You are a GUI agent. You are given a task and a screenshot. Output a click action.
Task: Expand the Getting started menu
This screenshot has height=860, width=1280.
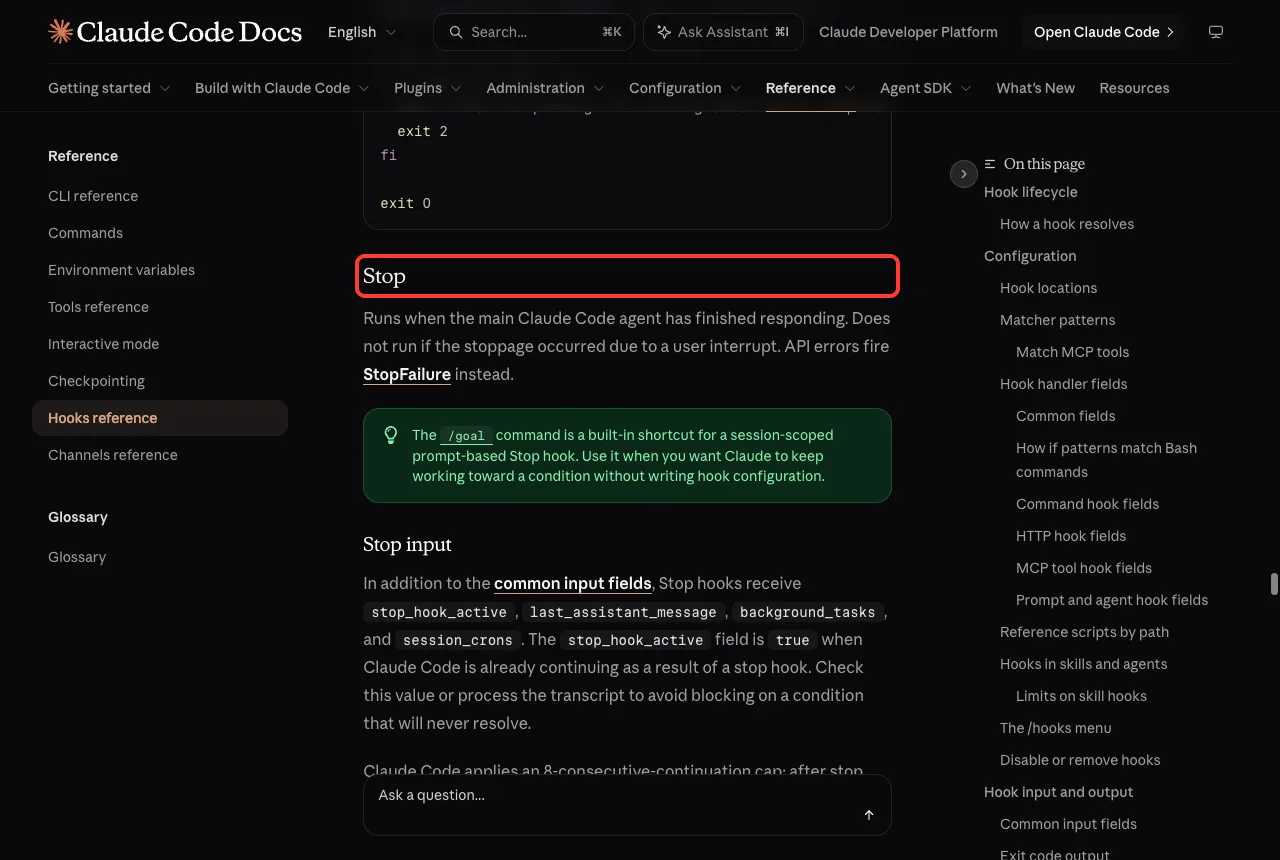pos(109,88)
